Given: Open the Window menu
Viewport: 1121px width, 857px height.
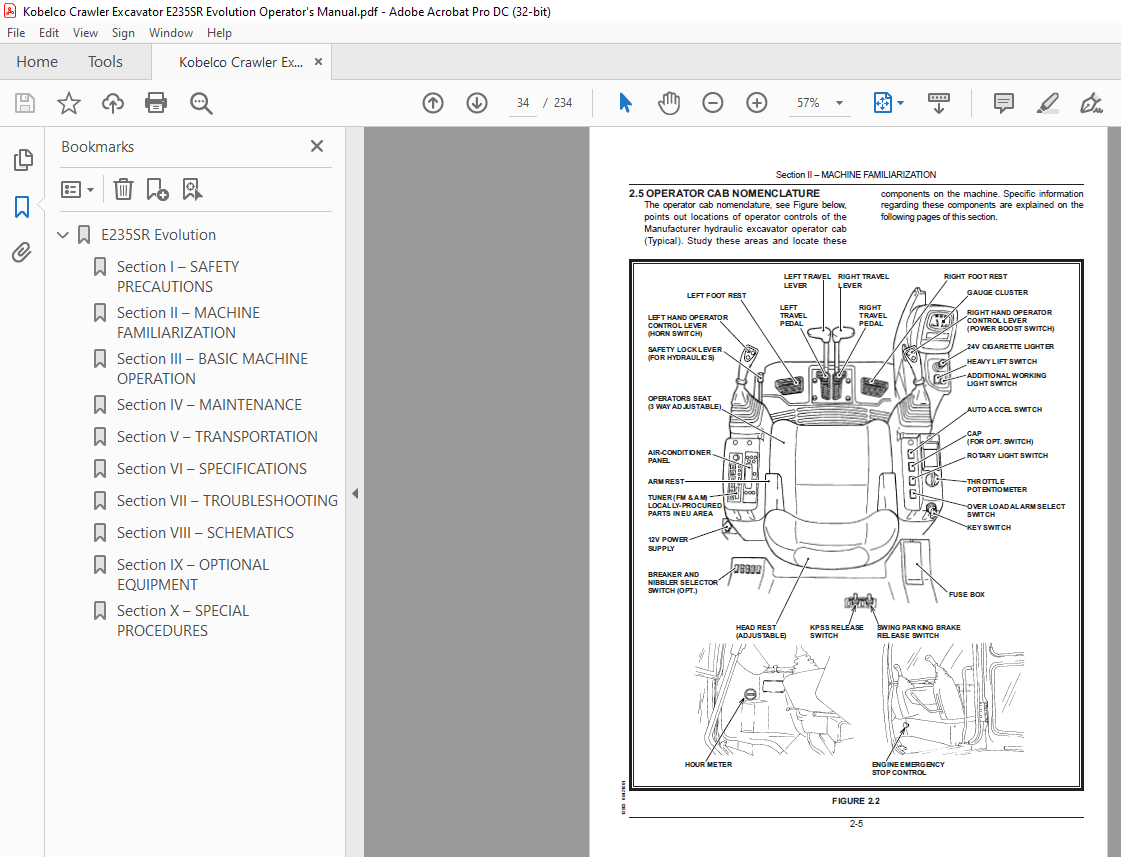Looking at the screenshot, I should (x=171, y=33).
